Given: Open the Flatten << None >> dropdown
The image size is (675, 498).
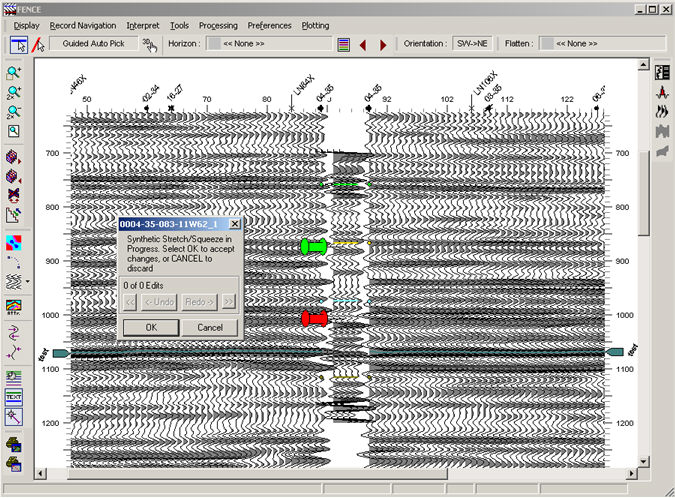Looking at the screenshot, I should point(602,44).
